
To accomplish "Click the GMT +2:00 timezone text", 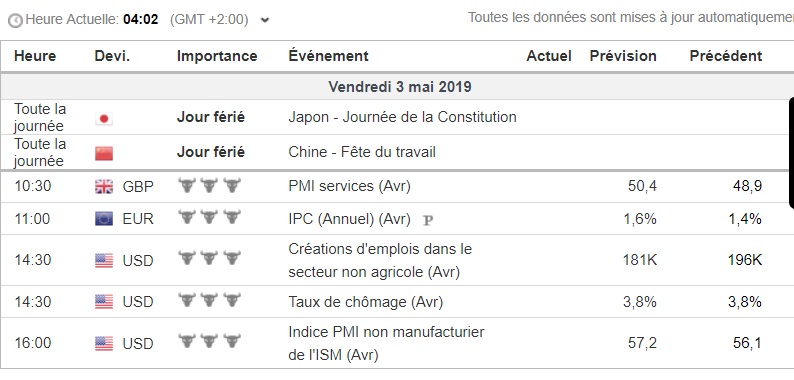I will 209,20.
